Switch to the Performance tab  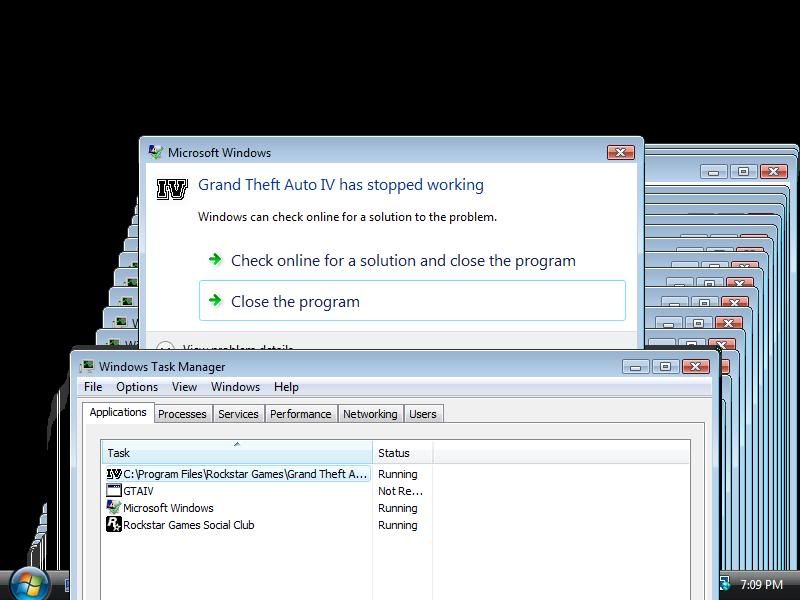[300, 414]
